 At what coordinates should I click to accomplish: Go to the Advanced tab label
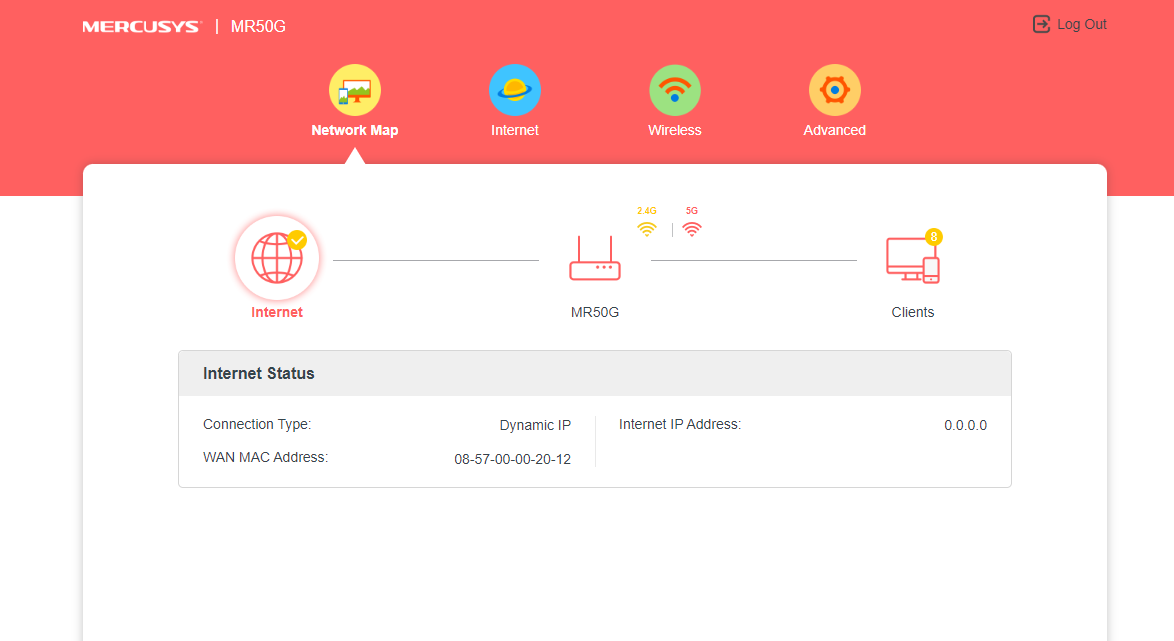coord(835,130)
